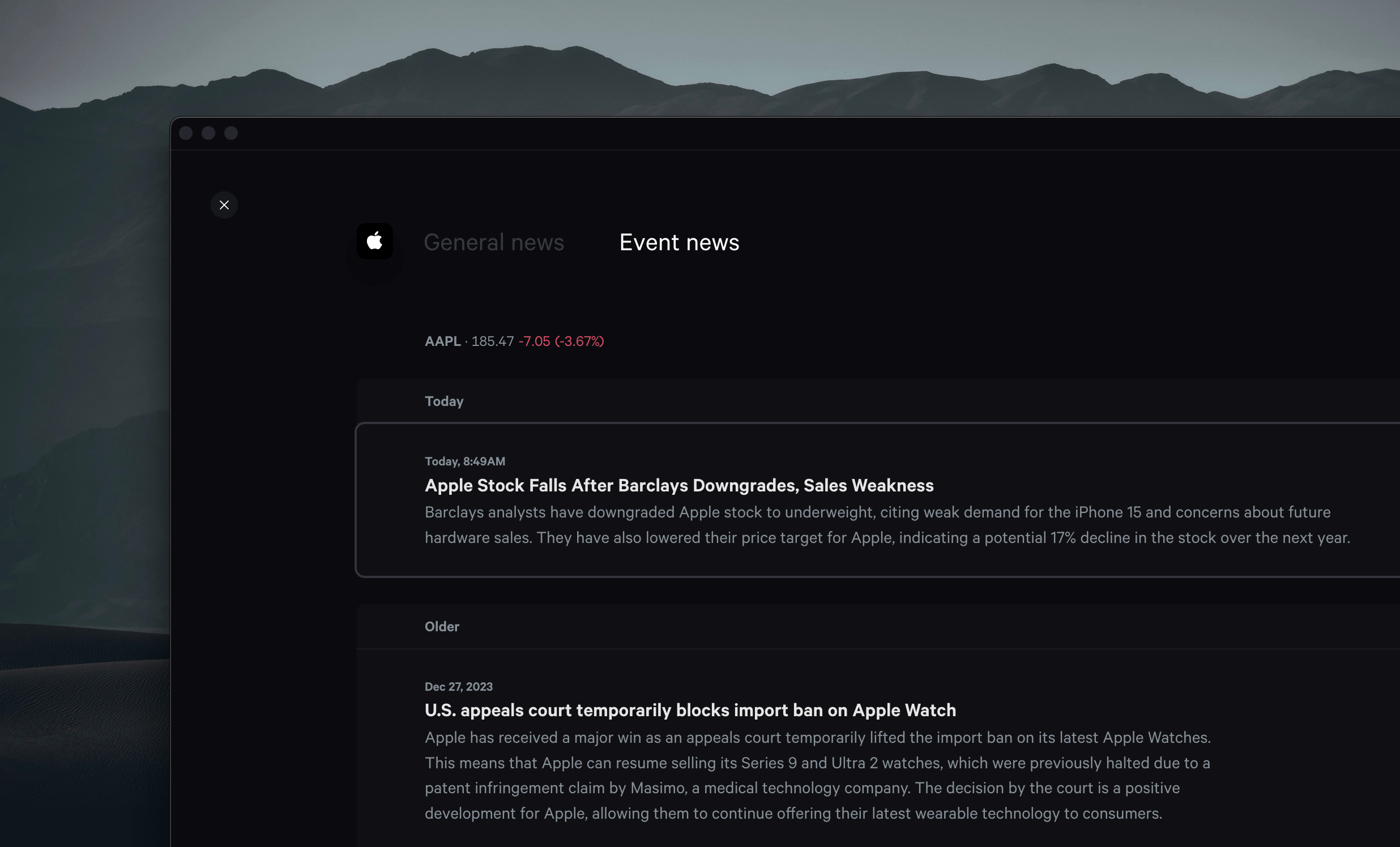Click the red -7.05 (-3.67%) price change
The width and height of the screenshot is (1400, 847).
[561, 341]
